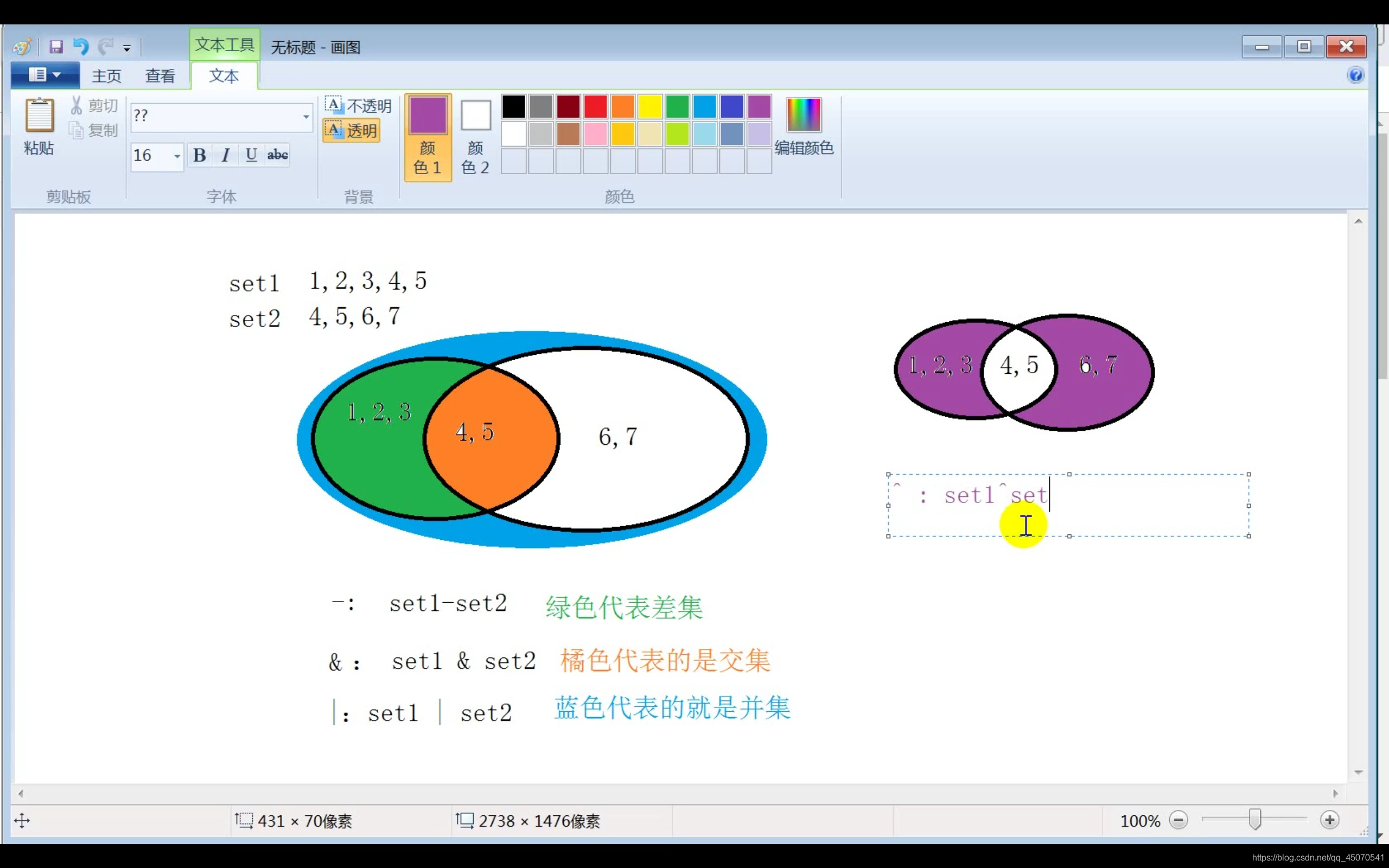
Task: Expand the font family dropdown
Action: click(x=306, y=117)
